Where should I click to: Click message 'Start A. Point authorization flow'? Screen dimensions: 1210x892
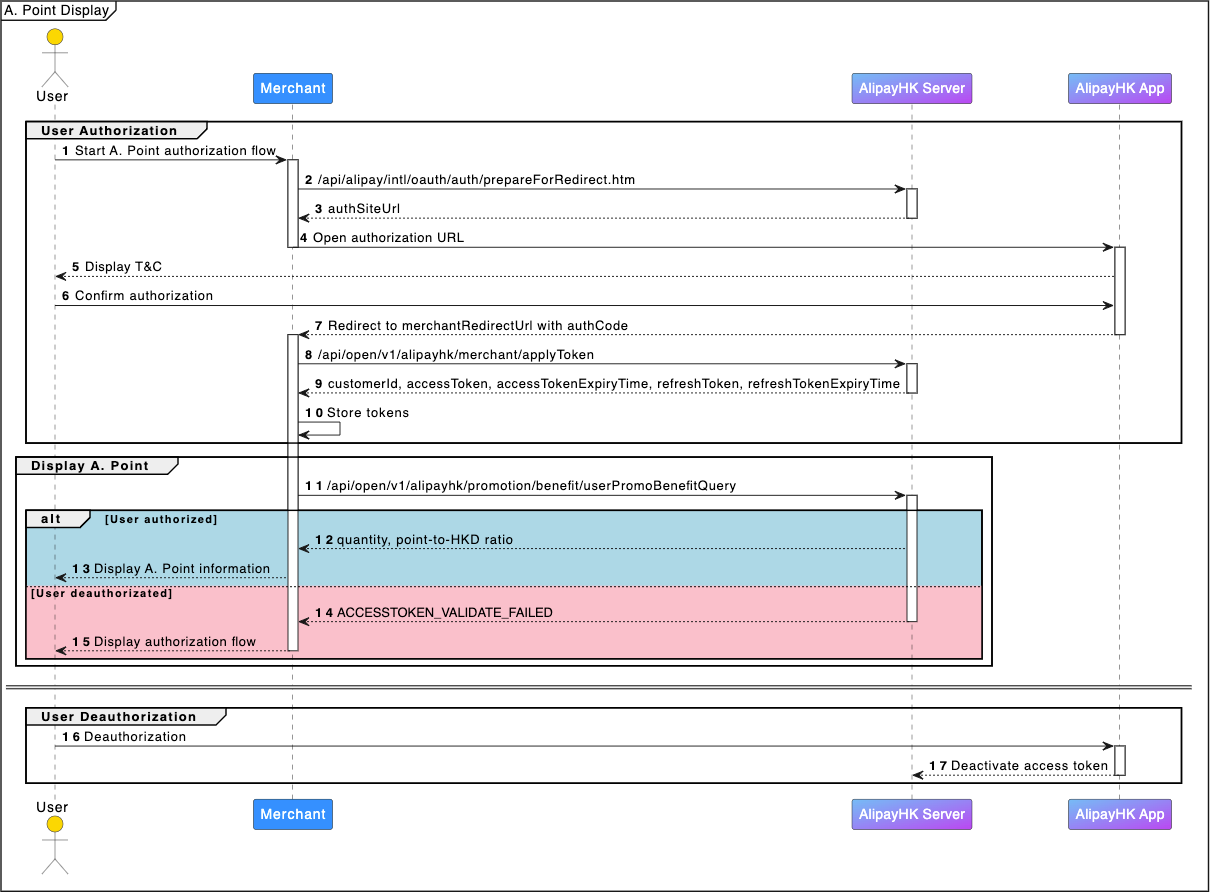pyautogui.click(x=175, y=150)
